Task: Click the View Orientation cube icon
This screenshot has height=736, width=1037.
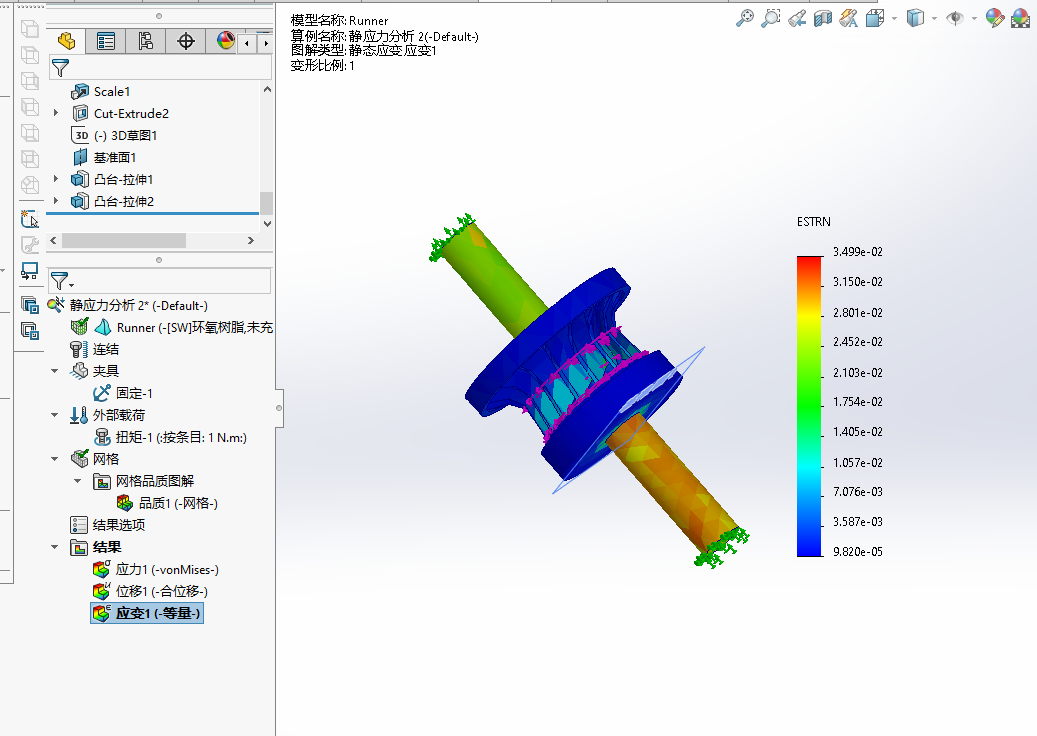Action: point(875,18)
